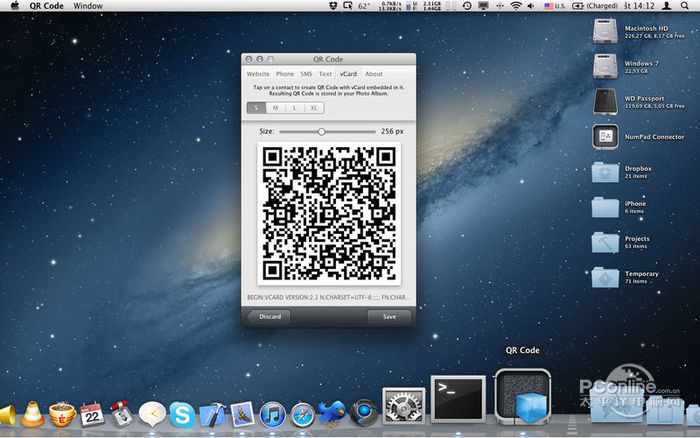Click the memory usage readout 2.31GB

coord(432,6)
